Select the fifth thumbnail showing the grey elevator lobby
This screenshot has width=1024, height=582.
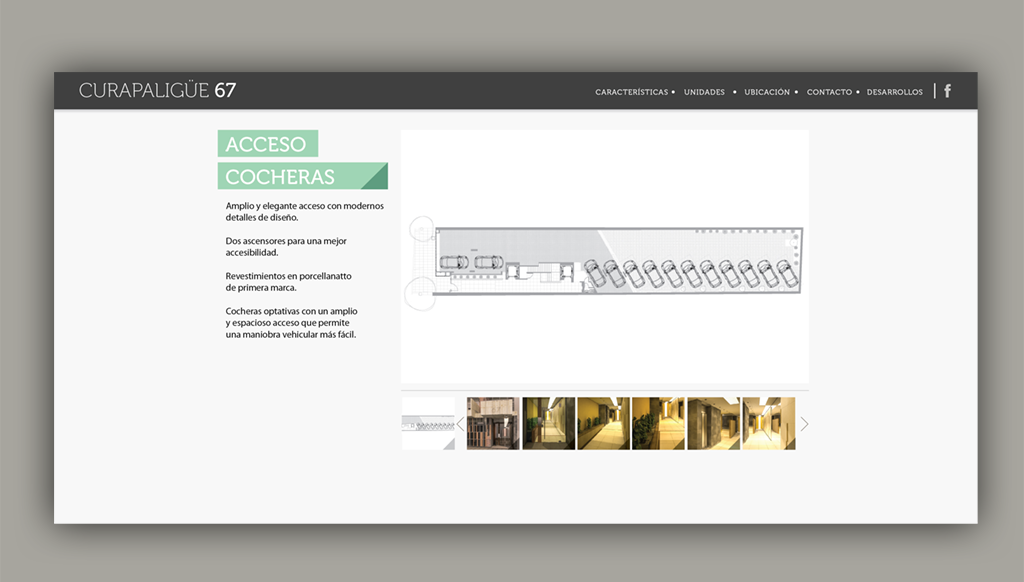714,423
